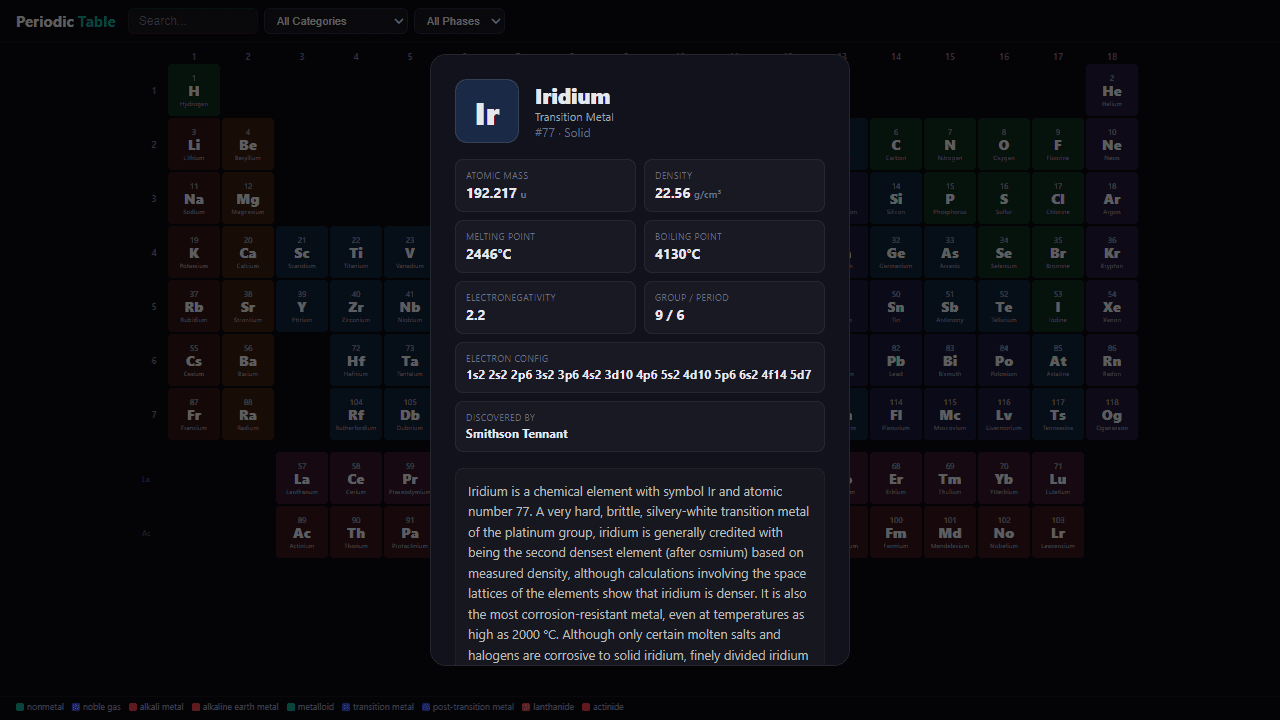This screenshot has height=720, width=1280.
Task: Select the Krypton element tile
Action: 1112,252
